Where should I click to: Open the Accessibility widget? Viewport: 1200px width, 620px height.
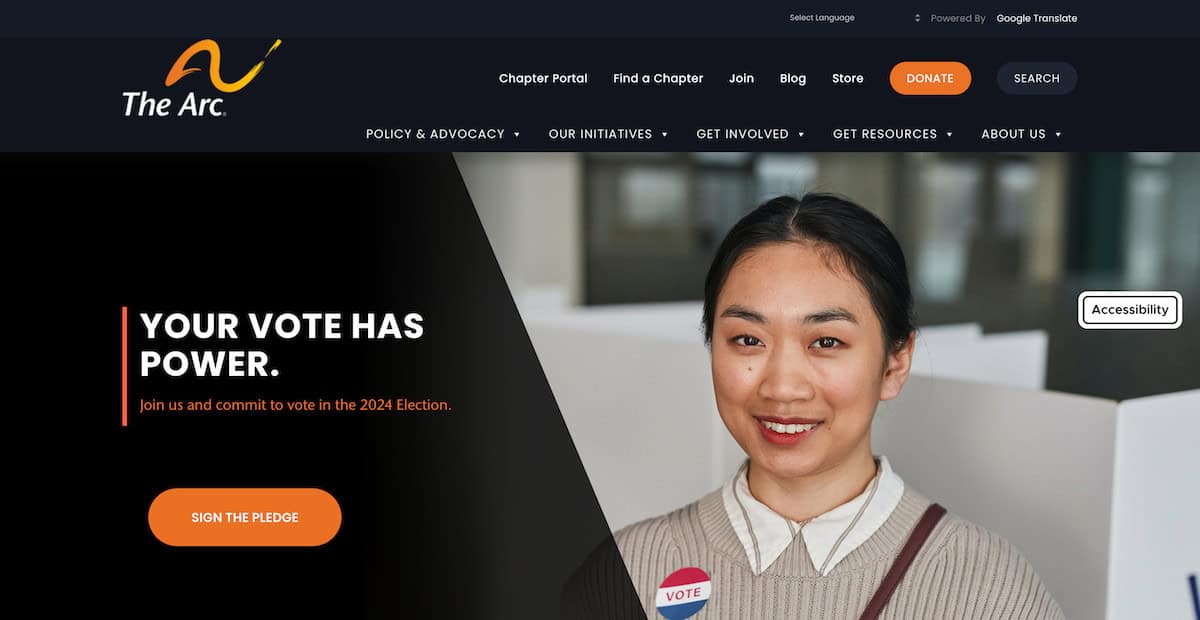click(1130, 310)
